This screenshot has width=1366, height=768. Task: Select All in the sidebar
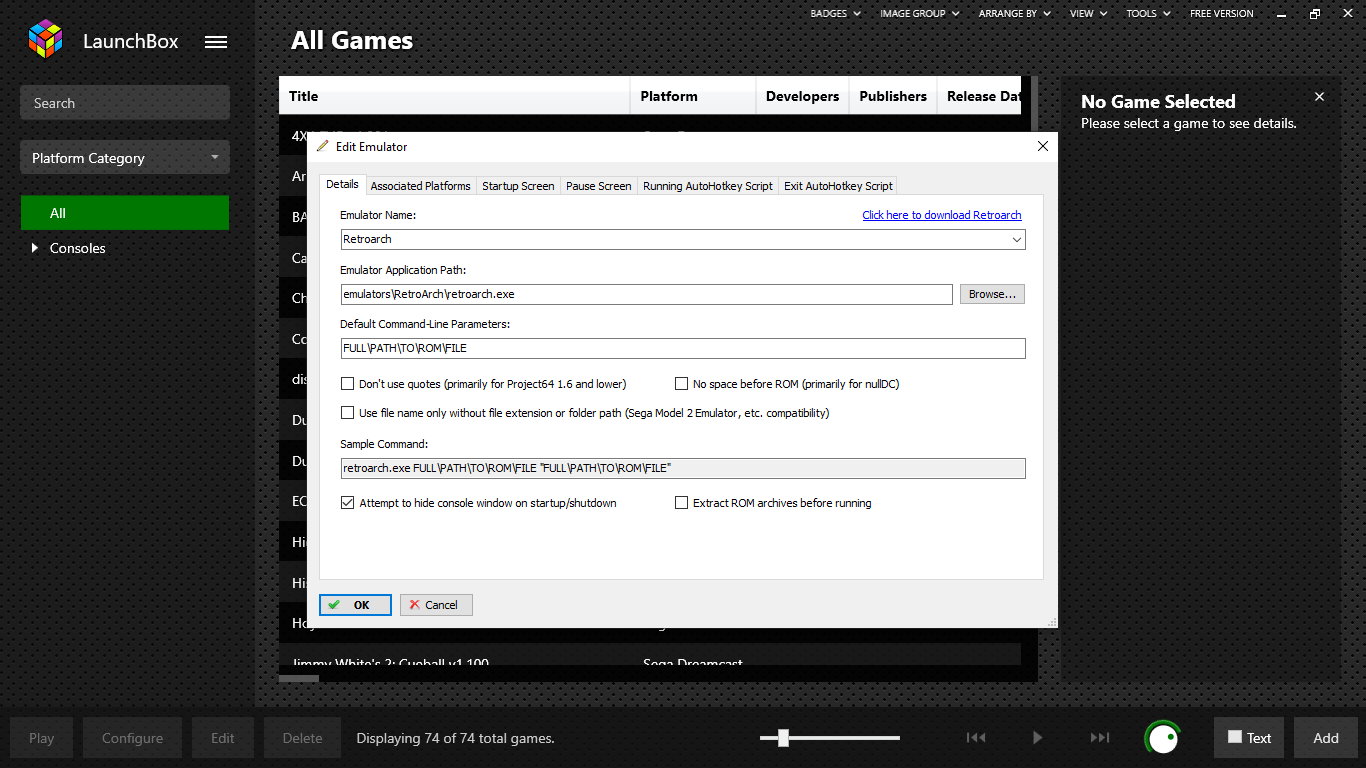(x=125, y=213)
